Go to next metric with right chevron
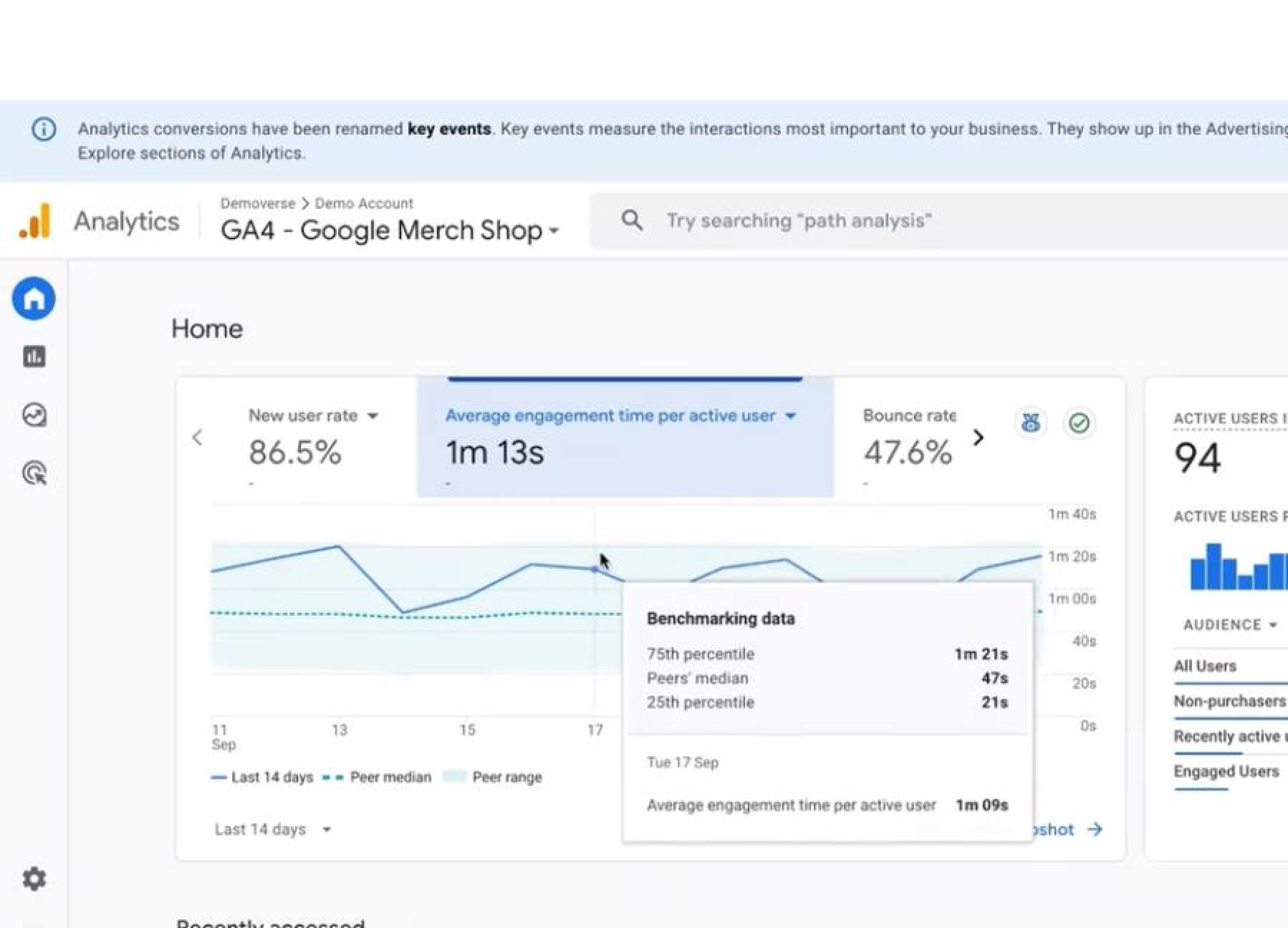Screen dimensions: 1288x928 (978, 438)
